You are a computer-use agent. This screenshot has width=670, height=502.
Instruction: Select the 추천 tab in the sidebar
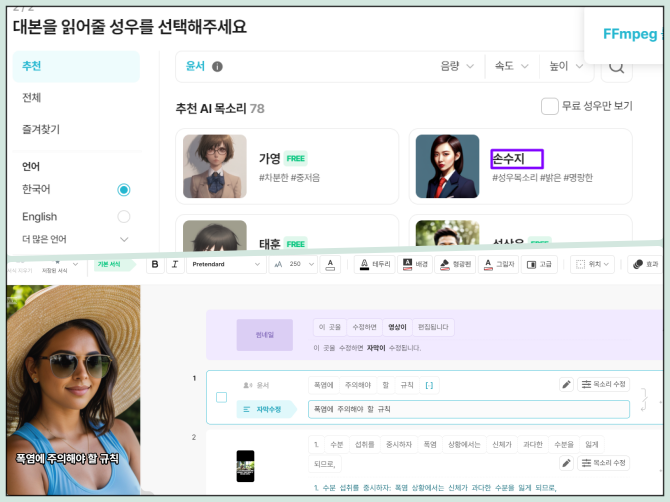pyautogui.click(x=76, y=66)
